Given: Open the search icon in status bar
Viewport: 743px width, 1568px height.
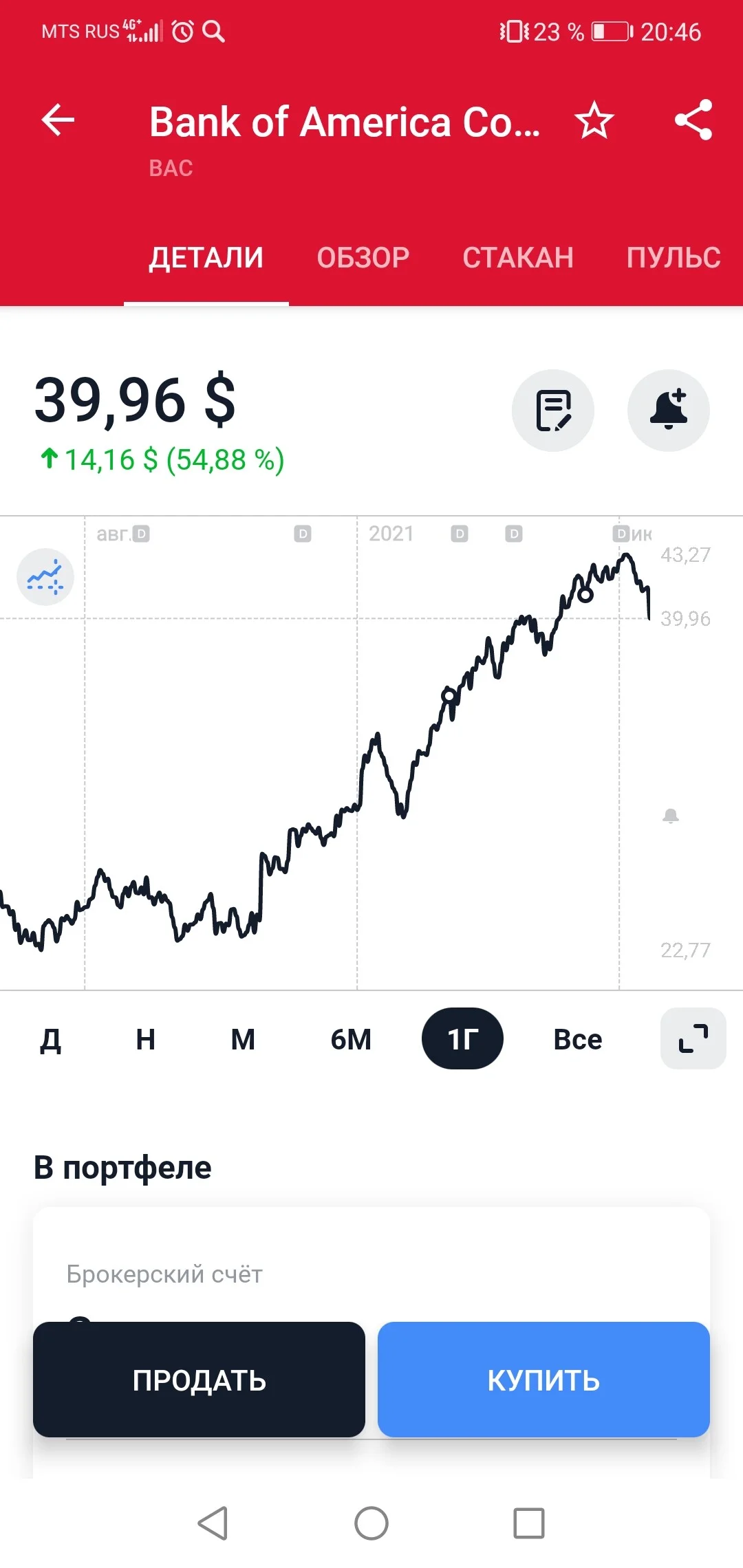Looking at the screenshot, I should [x=214, y=31].
